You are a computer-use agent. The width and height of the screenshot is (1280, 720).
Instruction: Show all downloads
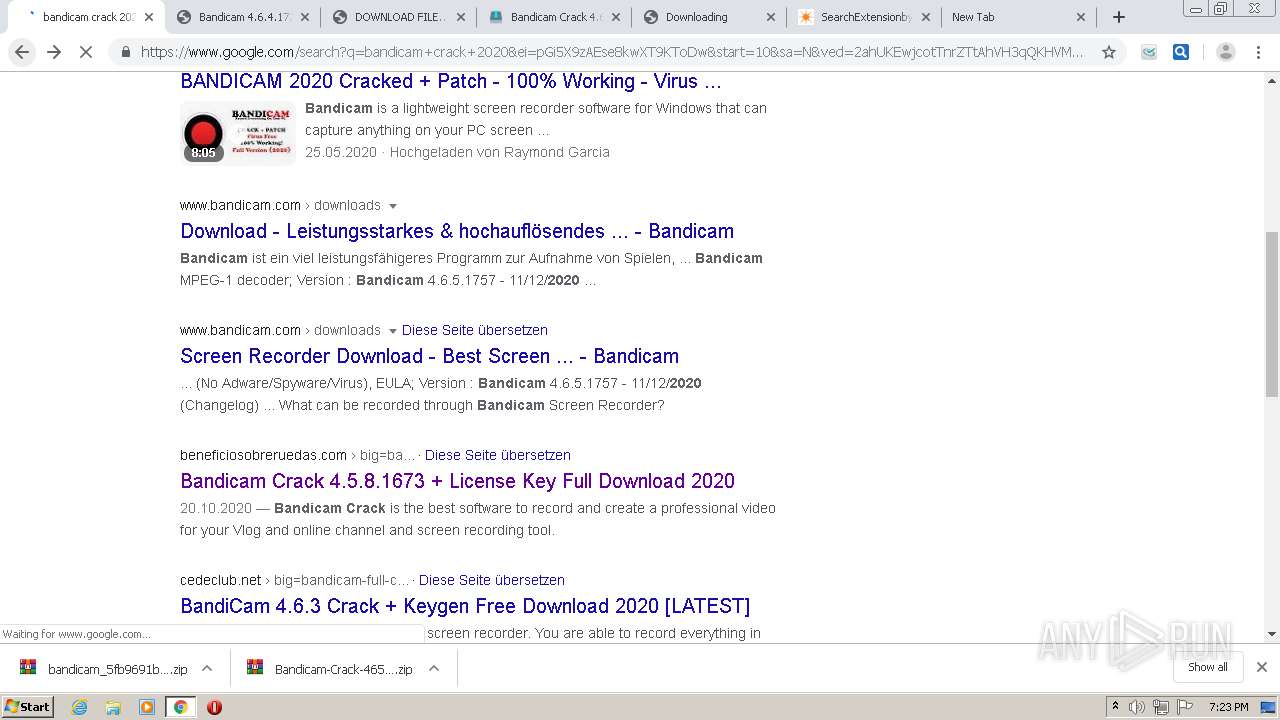pos(1207,667)
